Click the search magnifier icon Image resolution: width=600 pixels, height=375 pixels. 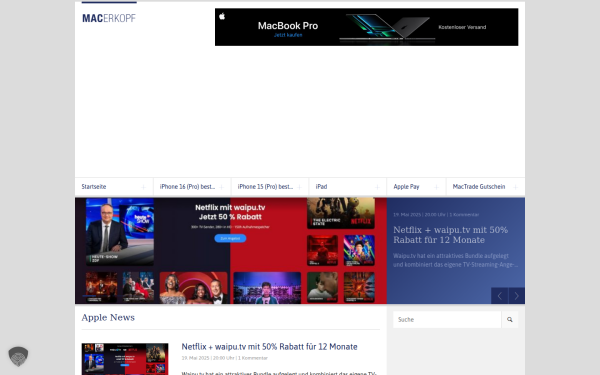tap(510, 320)
